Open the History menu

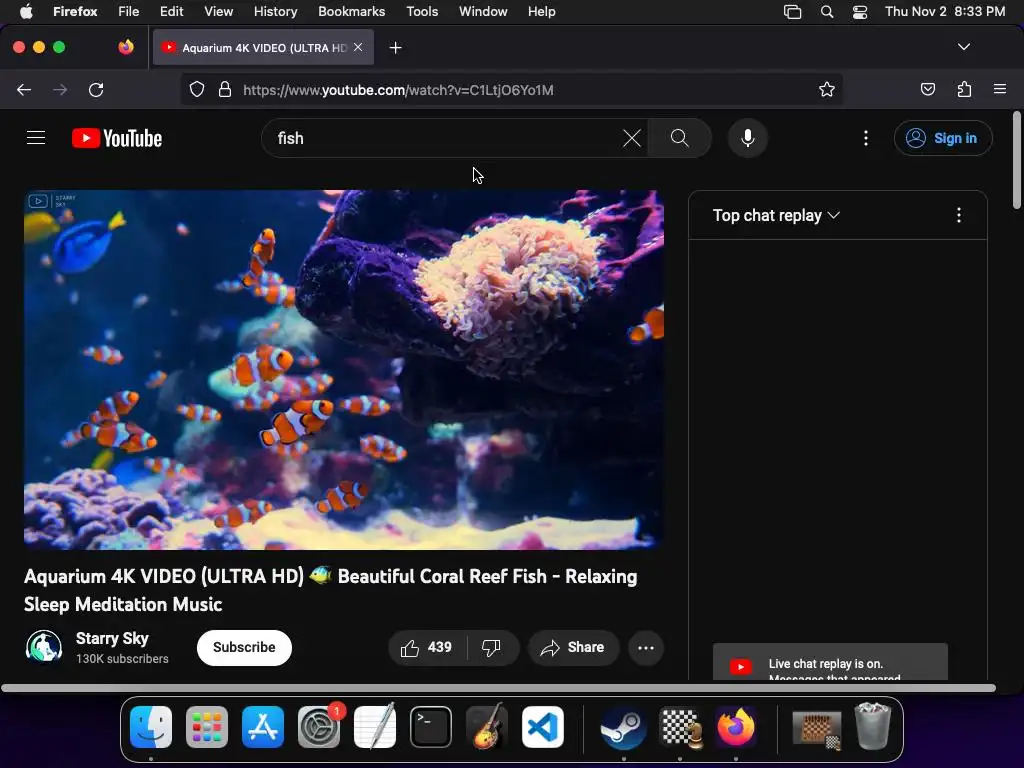[x=276, y=11]
